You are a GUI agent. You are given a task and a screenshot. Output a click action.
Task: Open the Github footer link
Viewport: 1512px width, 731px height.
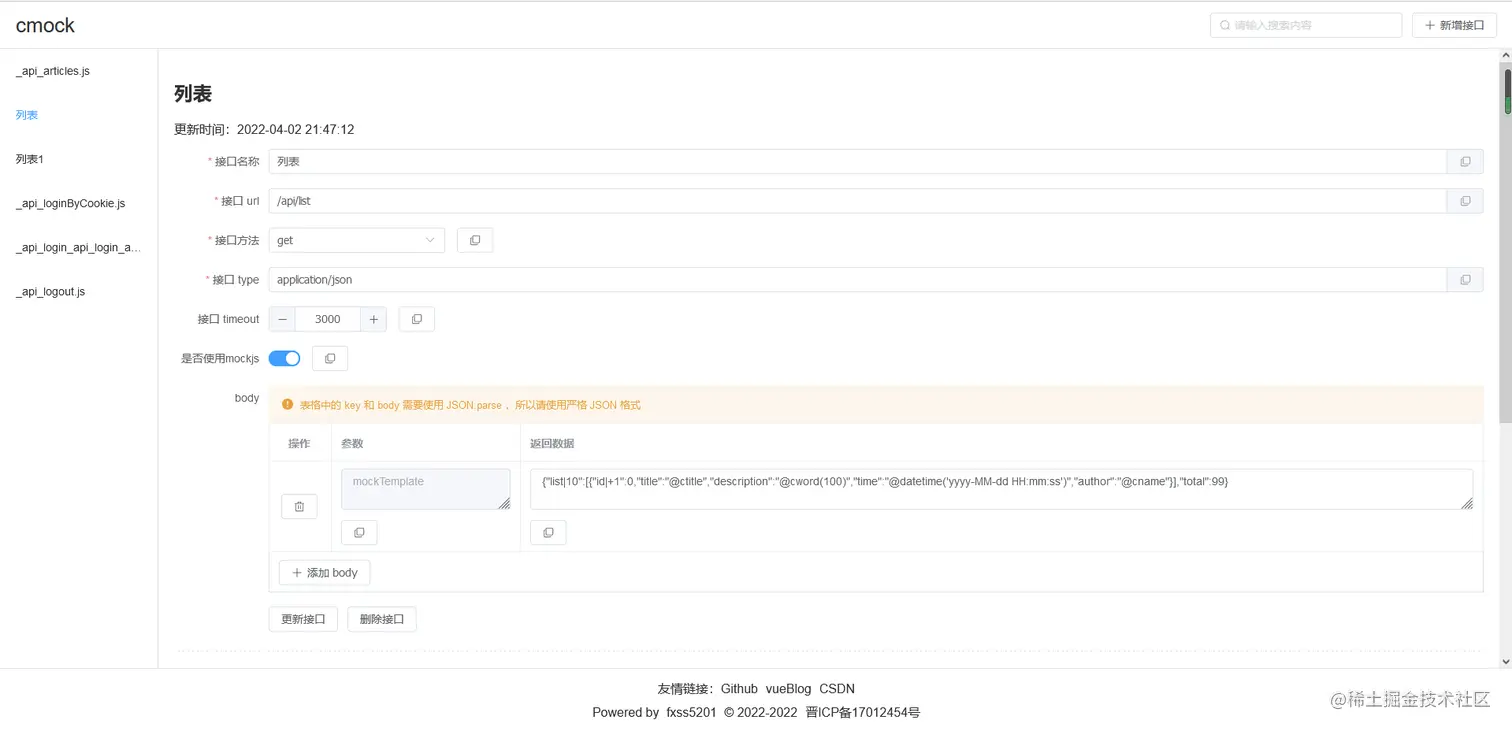(739, 689)
